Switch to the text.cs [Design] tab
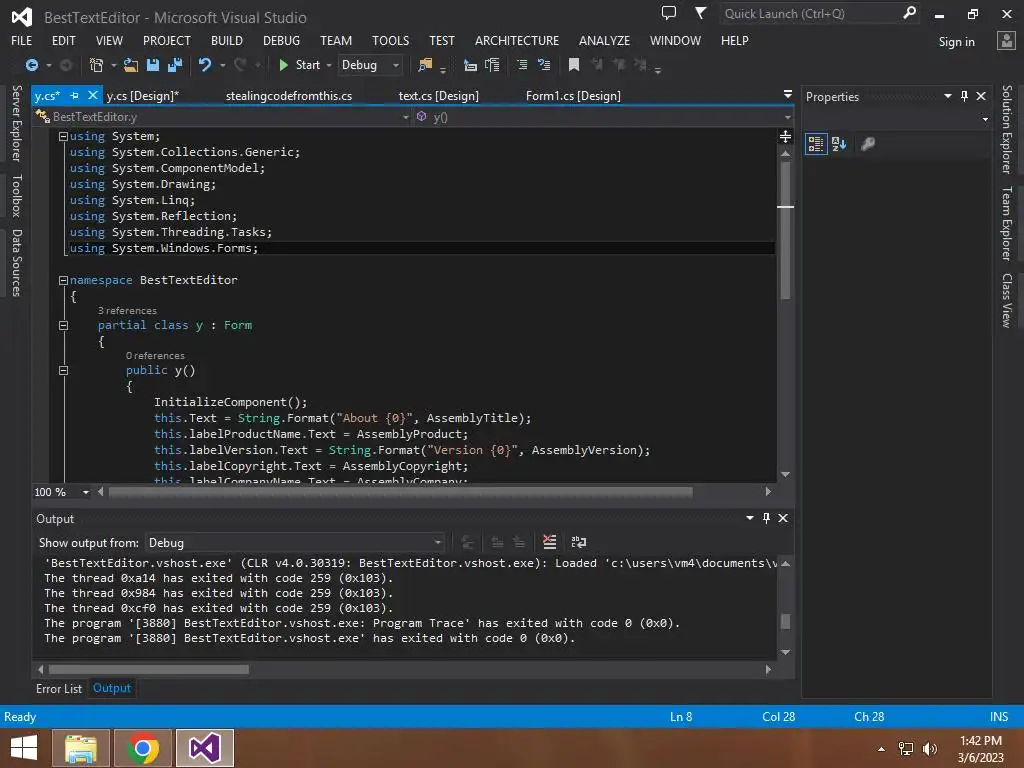Screen dimensions: 1024x768 (438, 96)
